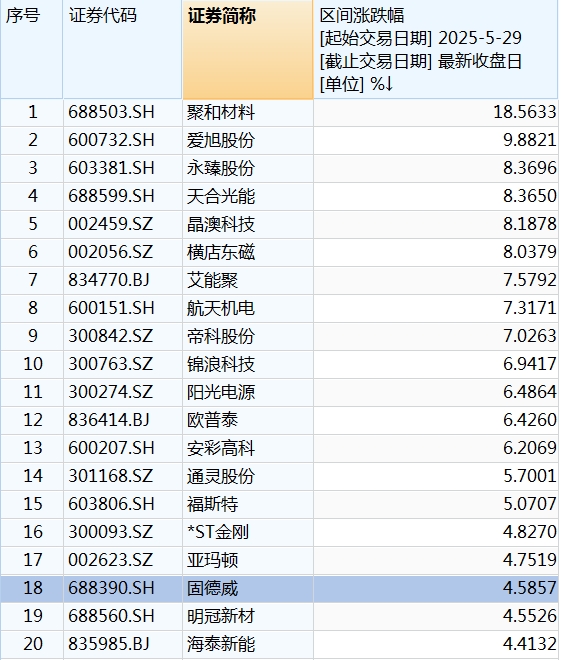Click the 帝科股份 name cell

tap(248, 336)
